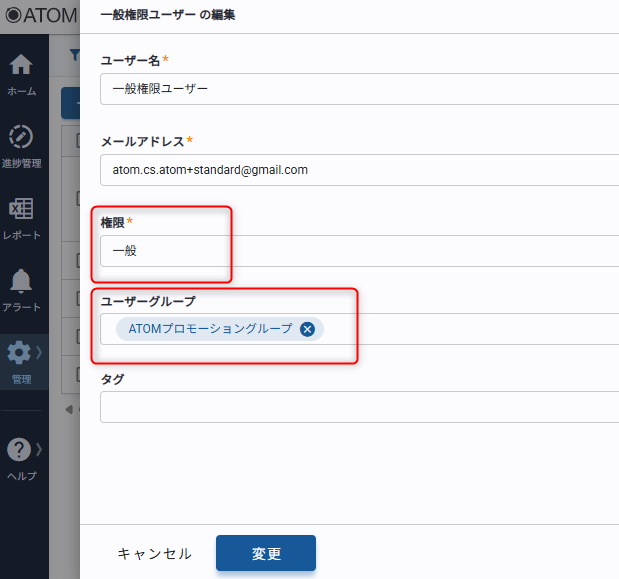619x579 pixels.
Task: Remove the ATOMプロモーショングループ chip with its x icon
Action: [x=308, y=329]
